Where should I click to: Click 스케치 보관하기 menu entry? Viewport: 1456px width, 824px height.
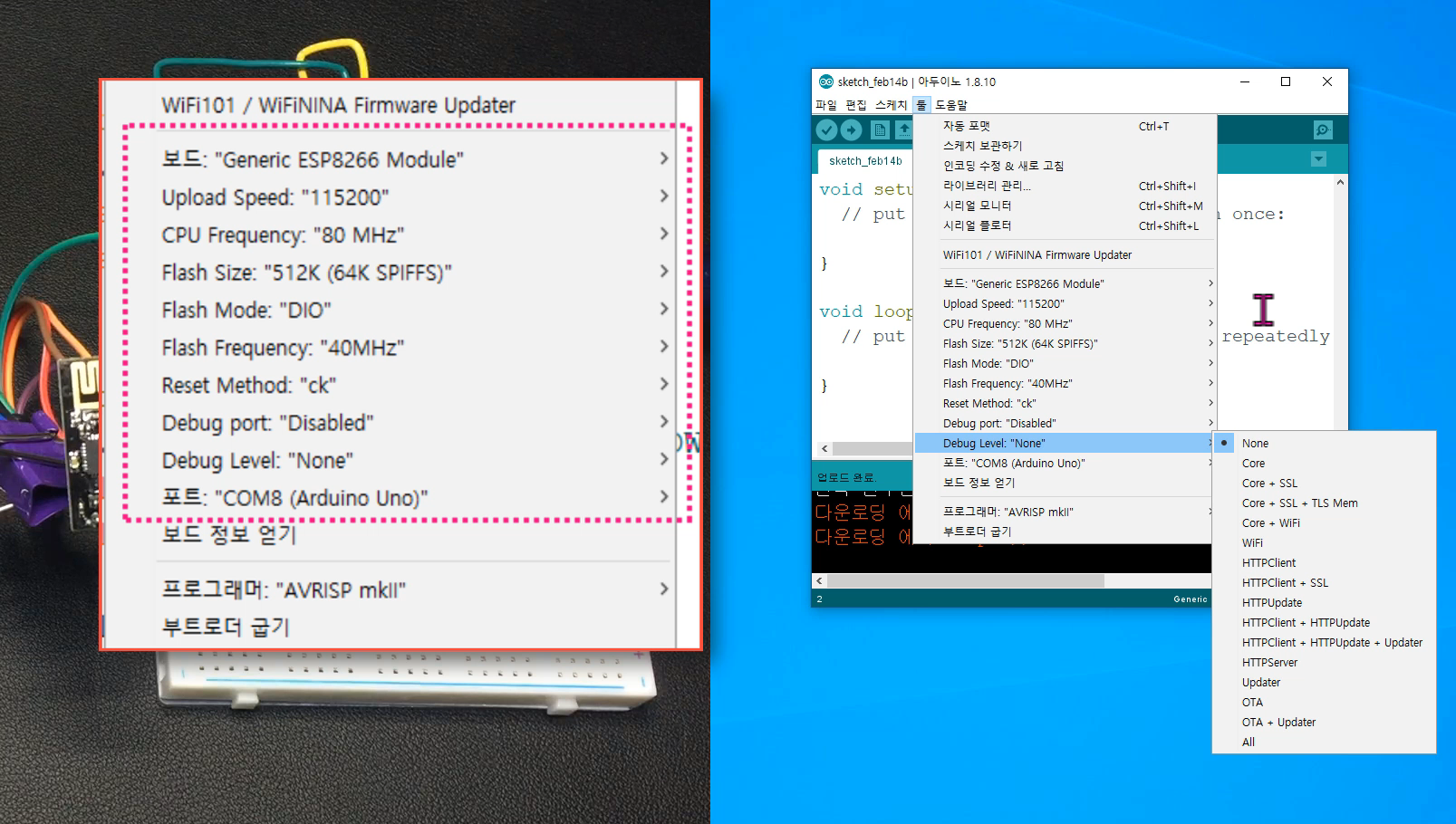pyautogui.click(x=1065, y=146)
